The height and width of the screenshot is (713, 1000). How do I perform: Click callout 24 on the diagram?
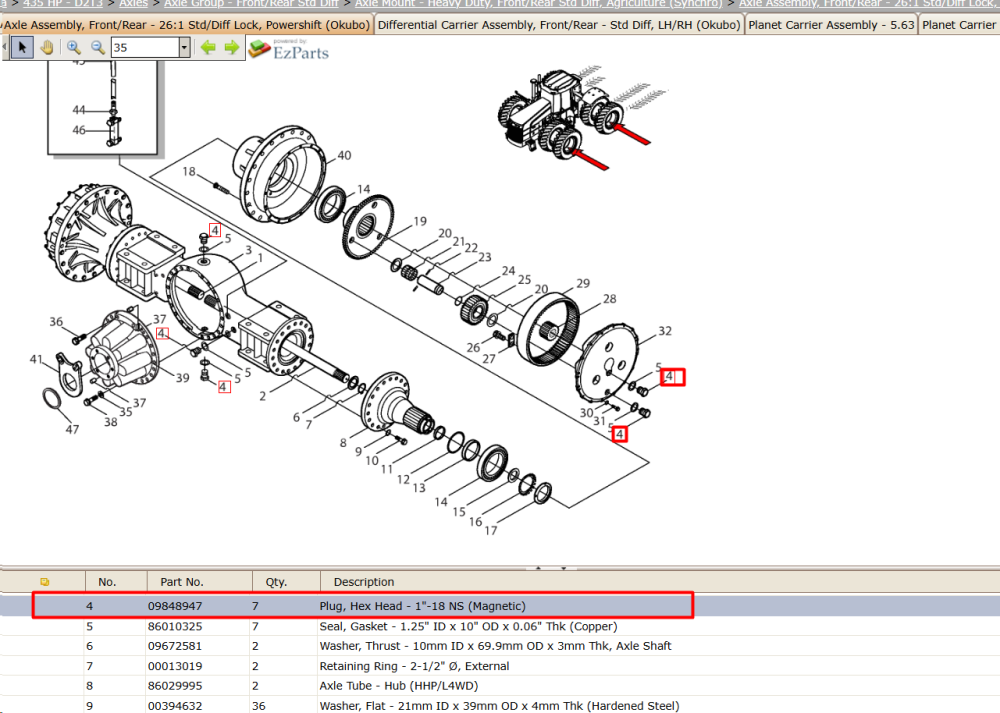[x=508, y=270]
